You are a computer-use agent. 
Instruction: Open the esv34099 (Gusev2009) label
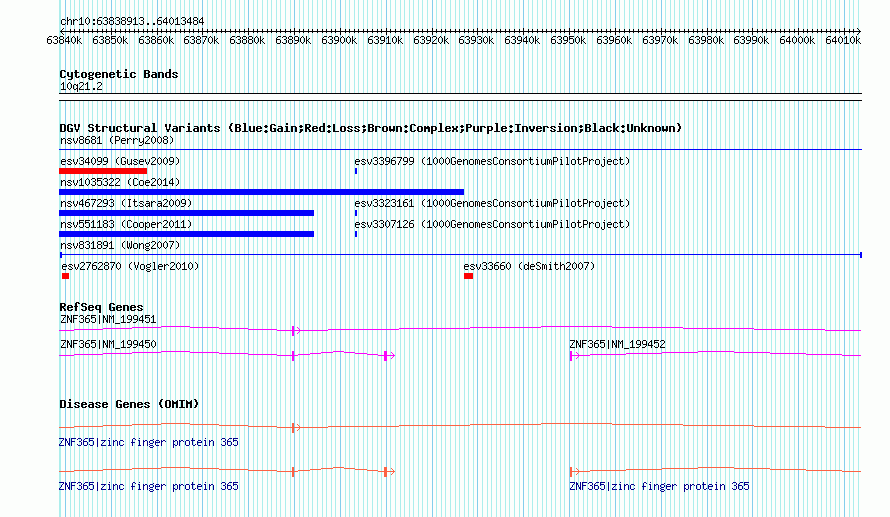coord(120,161)
